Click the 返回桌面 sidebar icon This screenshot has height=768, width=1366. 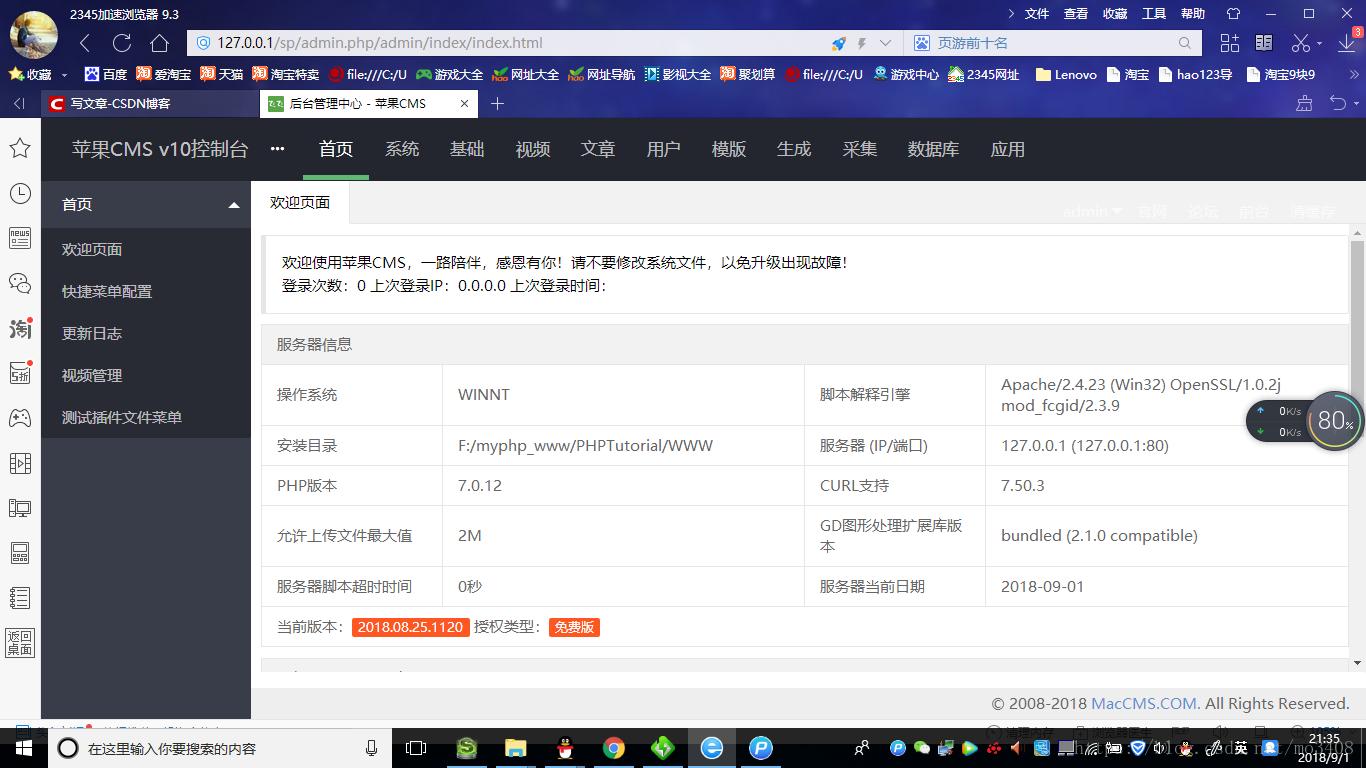(20, 642)
